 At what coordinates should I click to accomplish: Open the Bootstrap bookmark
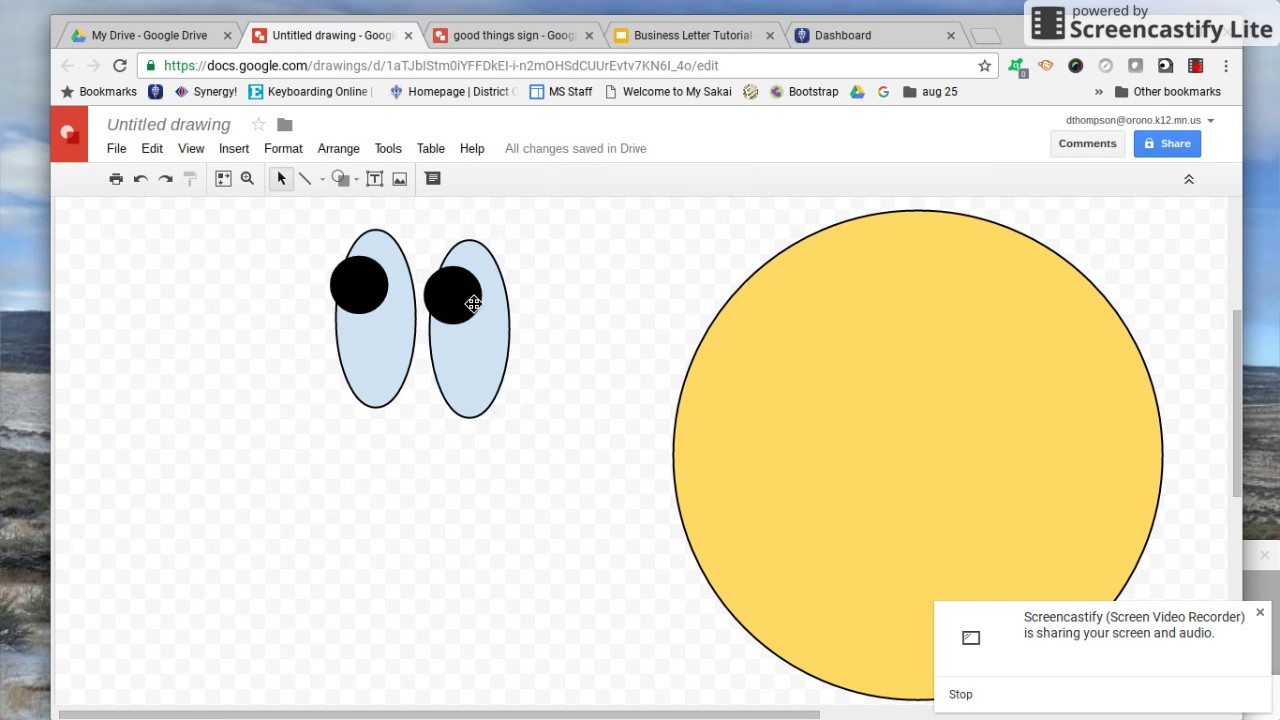pyautogui.click(x=813, y=91)
